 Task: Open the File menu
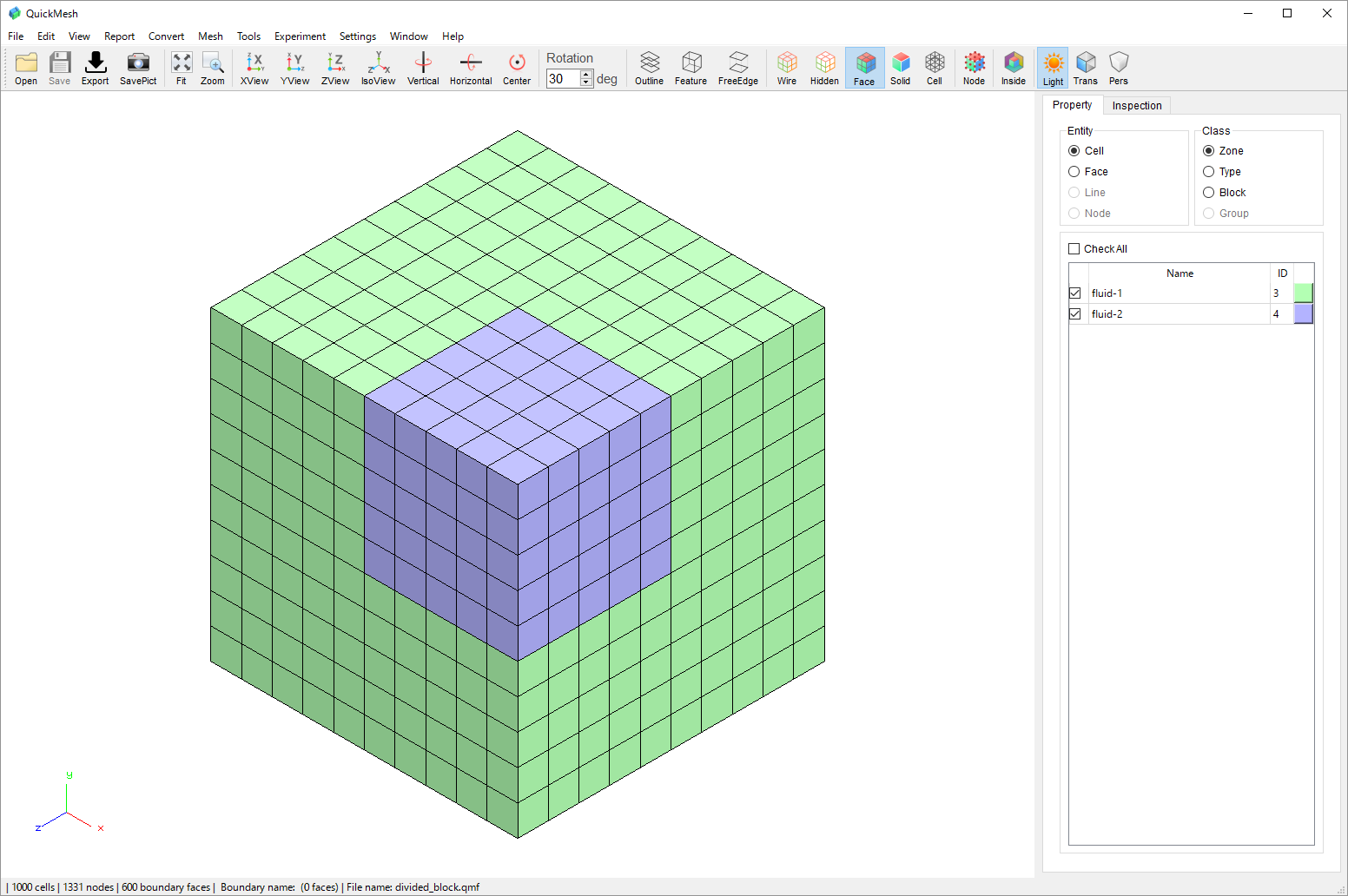16,36
